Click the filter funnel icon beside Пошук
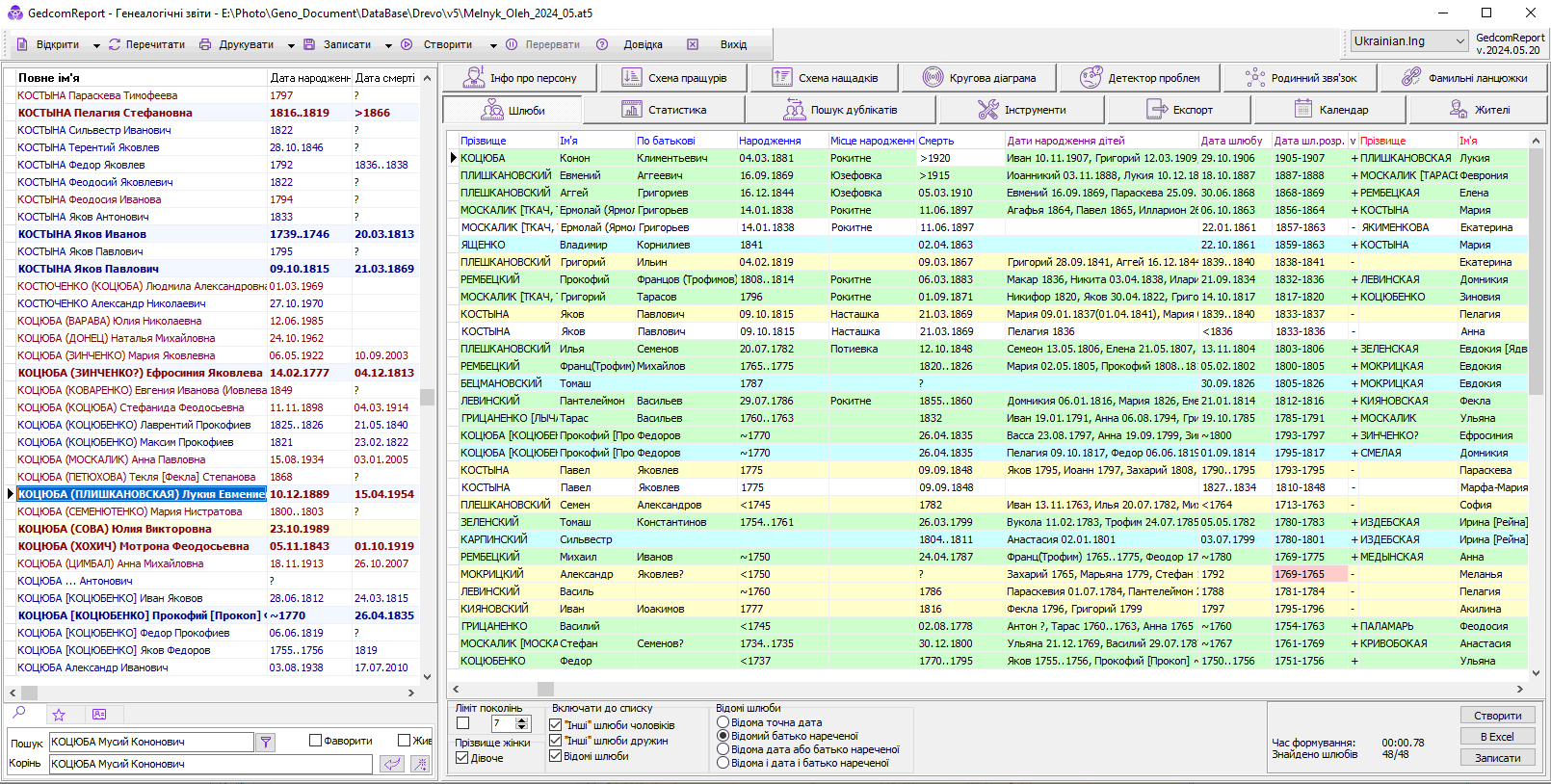Image resolution: width=1551 pixels, height=784 pixels. point(266,742)
